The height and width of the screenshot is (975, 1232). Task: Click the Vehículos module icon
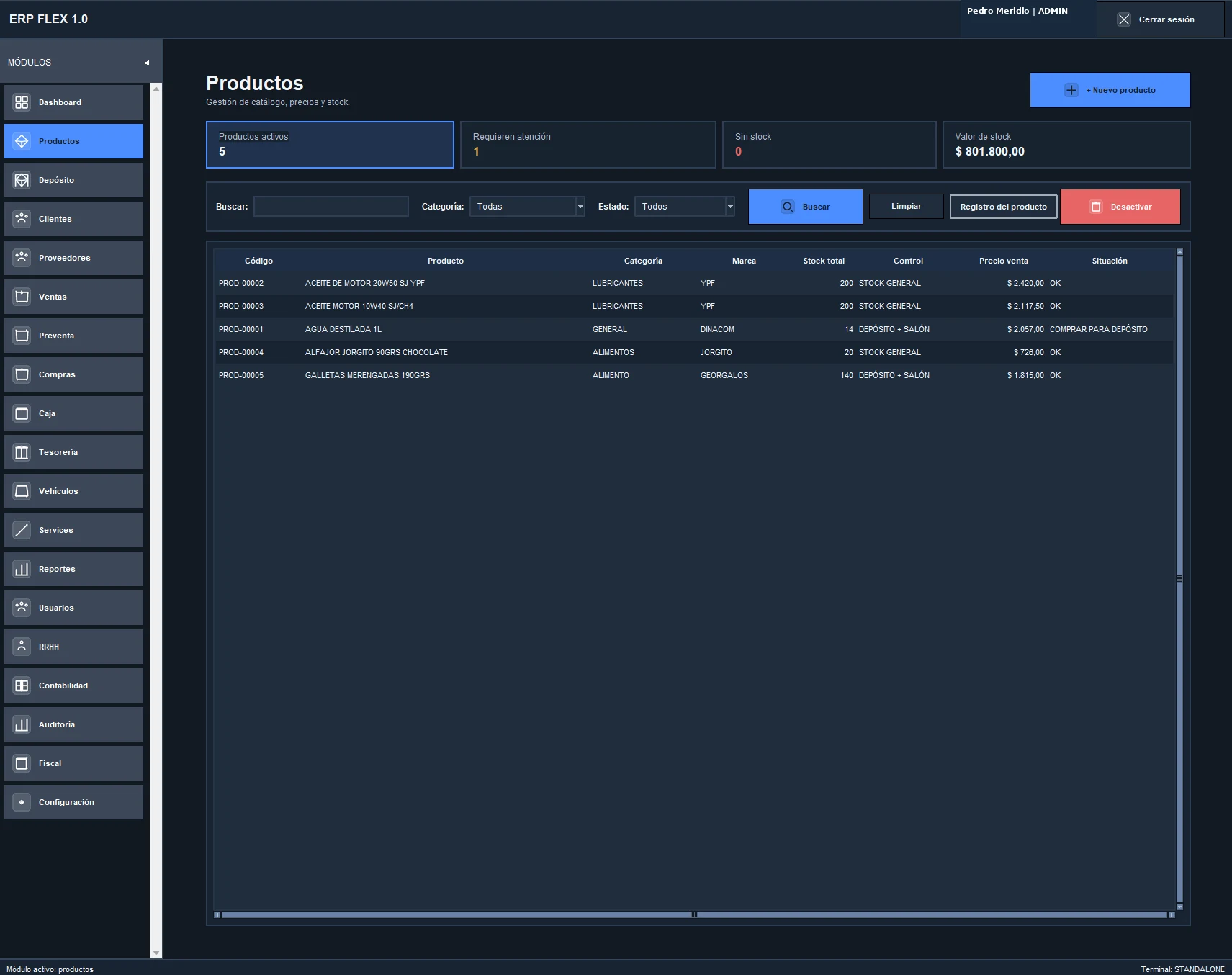click(22, 491)
